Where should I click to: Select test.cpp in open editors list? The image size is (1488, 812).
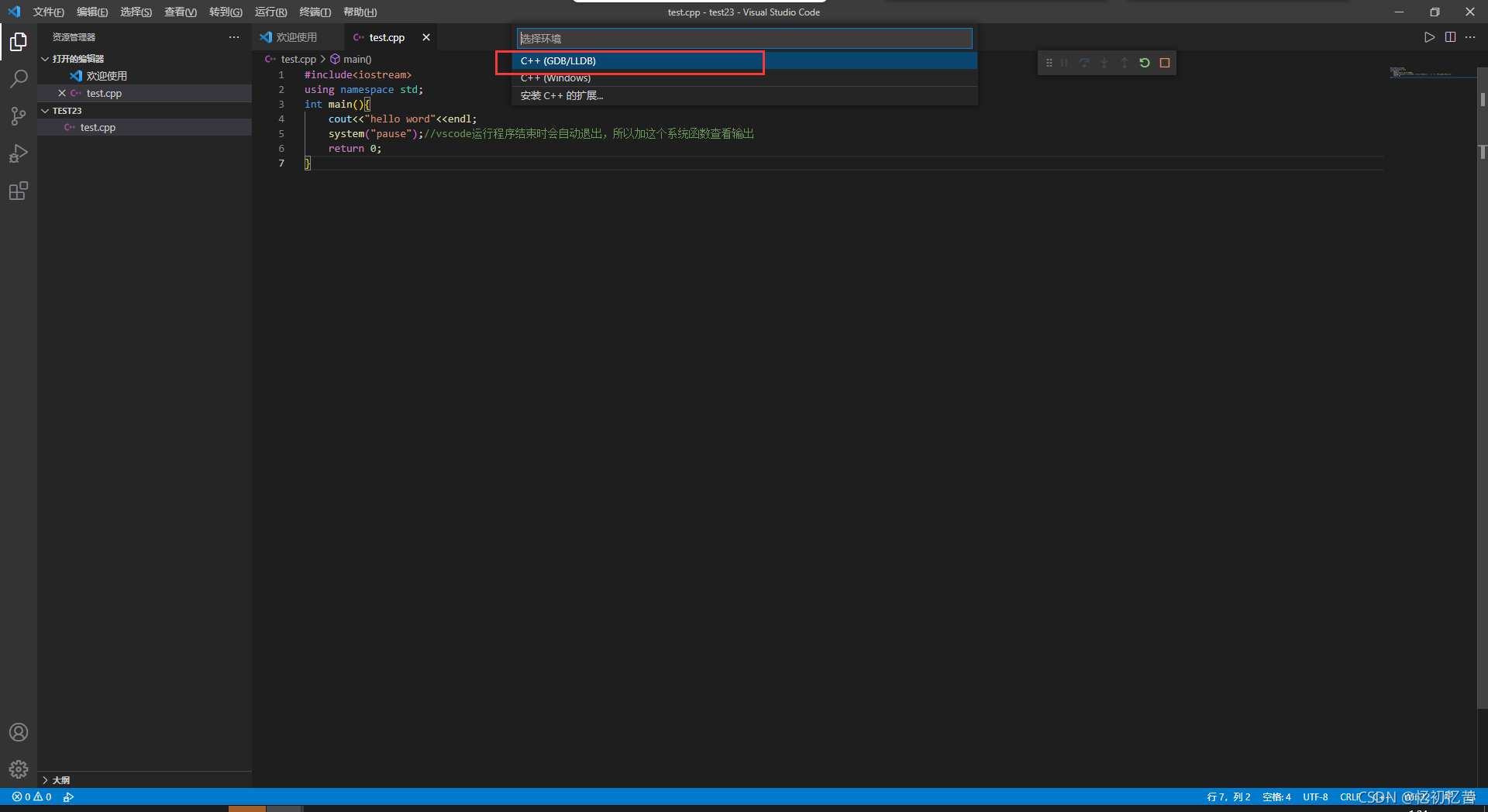tap(144, 93)
